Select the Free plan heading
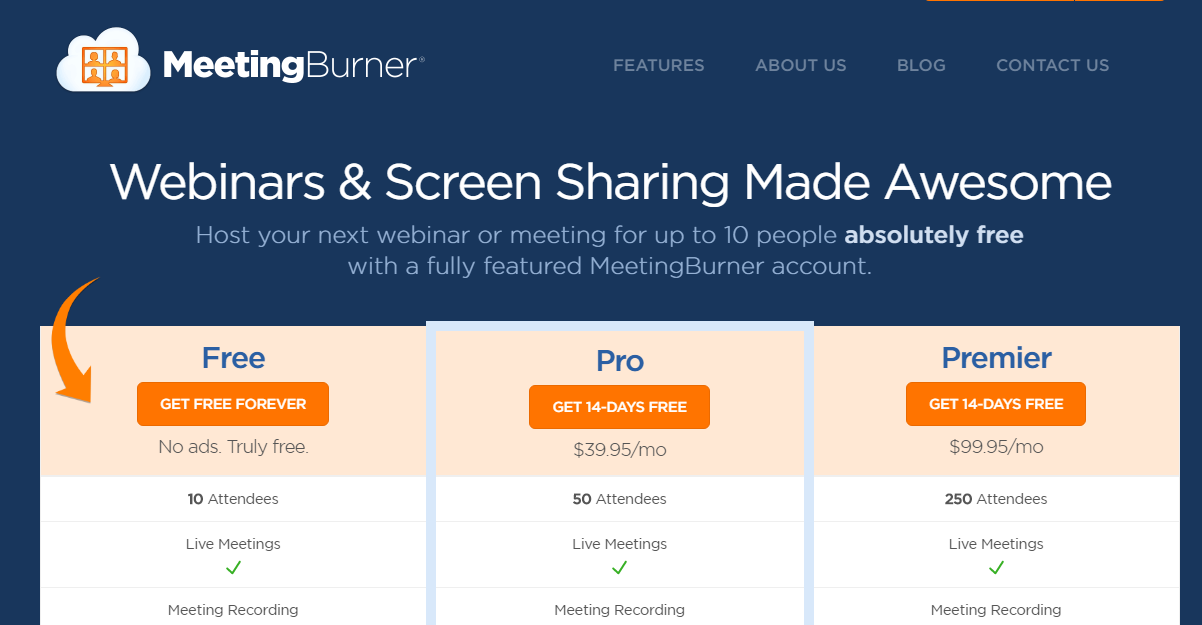Image resolution: width=1202 pixels, height=625 pixels. (233, 358)
